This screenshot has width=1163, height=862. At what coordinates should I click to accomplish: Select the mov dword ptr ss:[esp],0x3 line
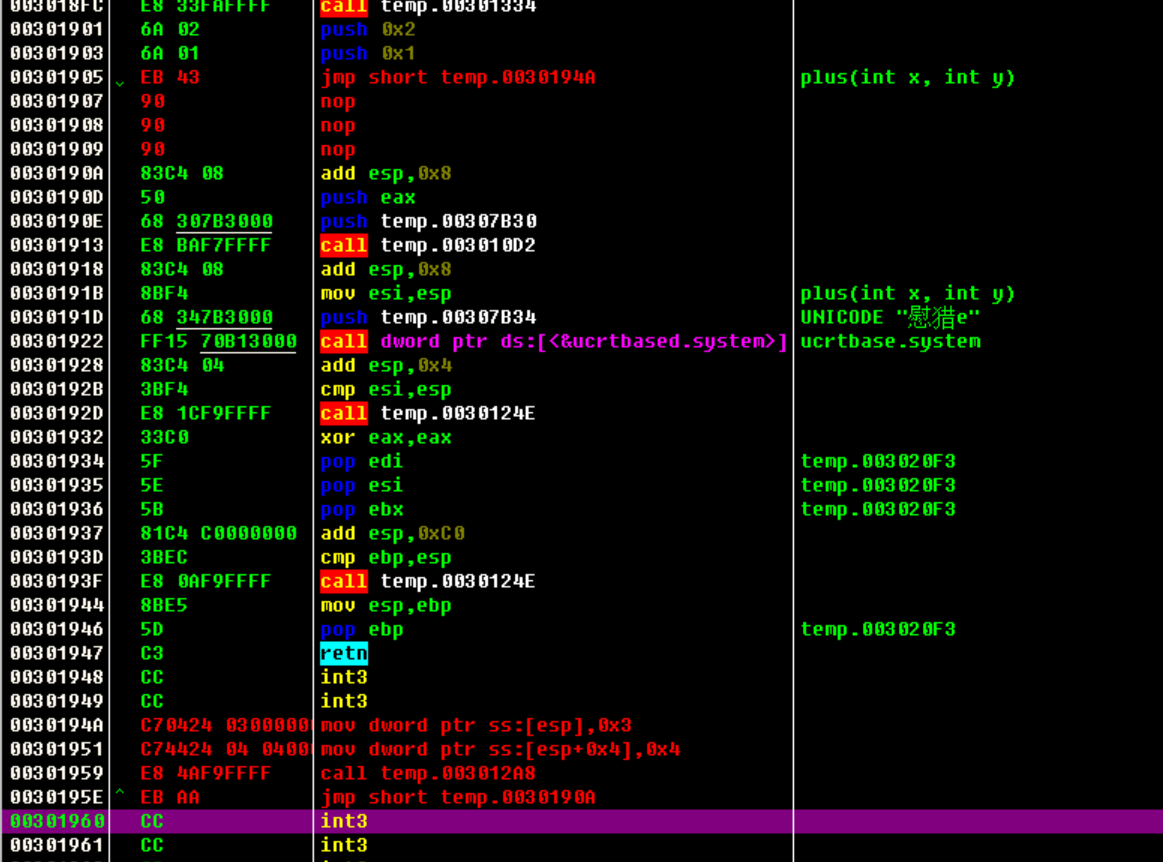[476, 725]
